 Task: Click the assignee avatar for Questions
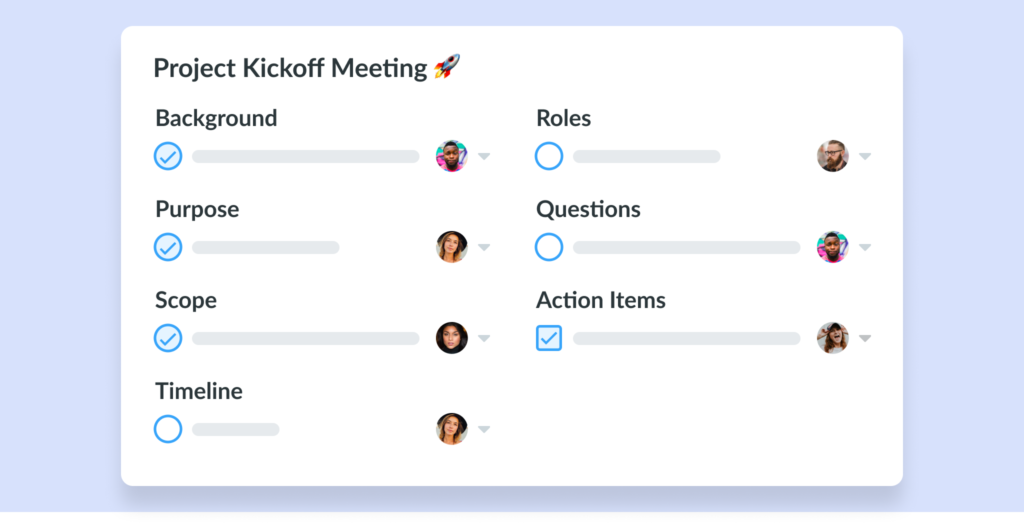(833, 247)
